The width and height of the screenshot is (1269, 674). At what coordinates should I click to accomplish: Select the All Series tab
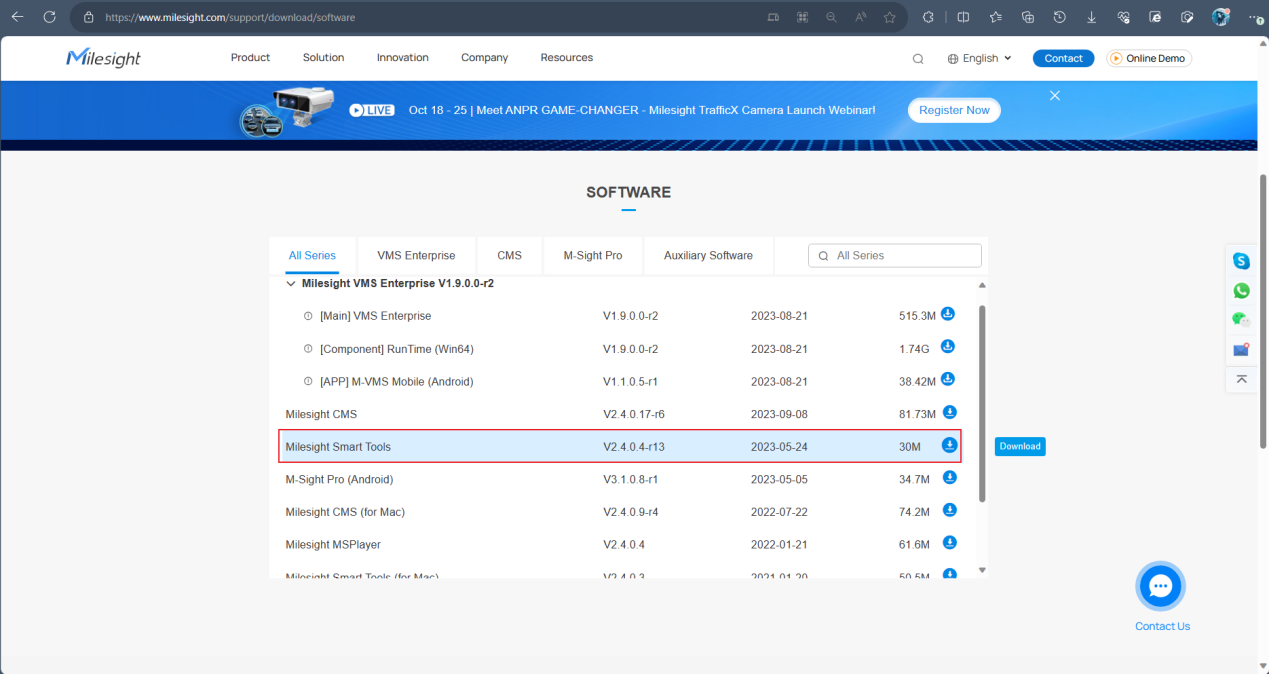pyautogui.click(x=312, y=255)
